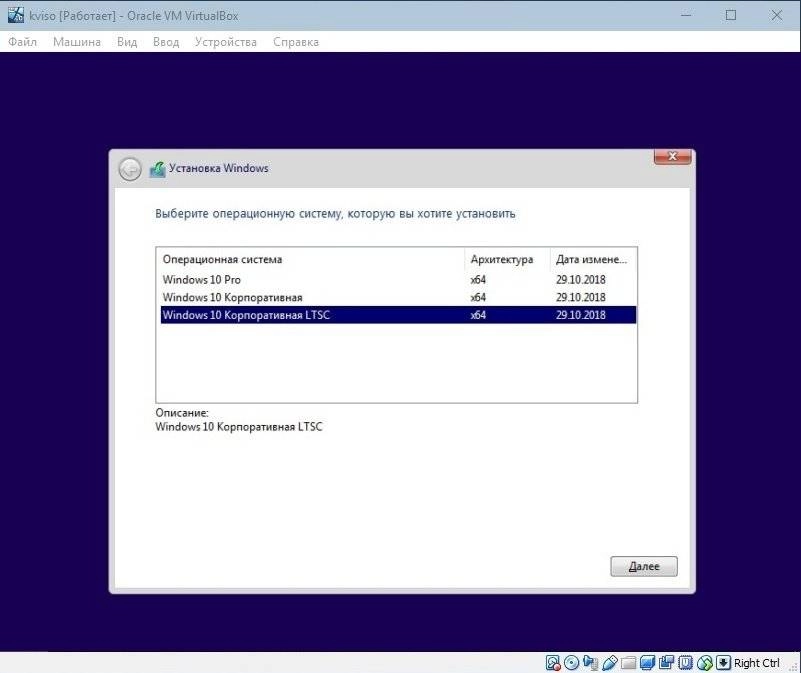Click the Дата измене... column header
This screenshot has height=673, width=801.
(x=593, y=260)
